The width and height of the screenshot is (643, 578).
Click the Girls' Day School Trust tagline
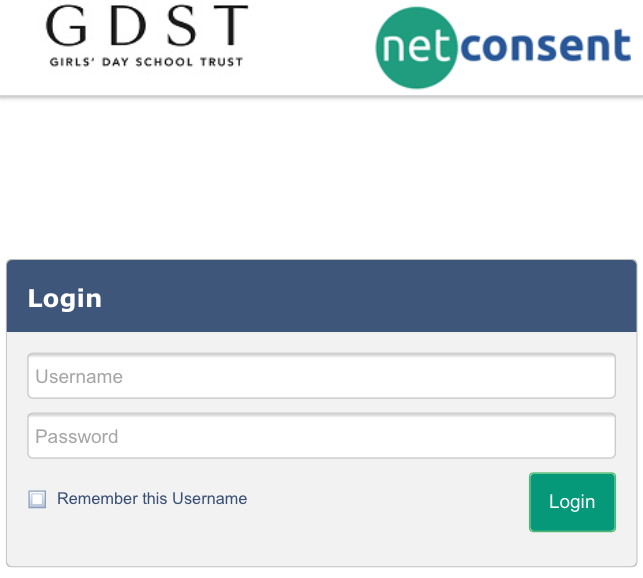tap(146, 62)
